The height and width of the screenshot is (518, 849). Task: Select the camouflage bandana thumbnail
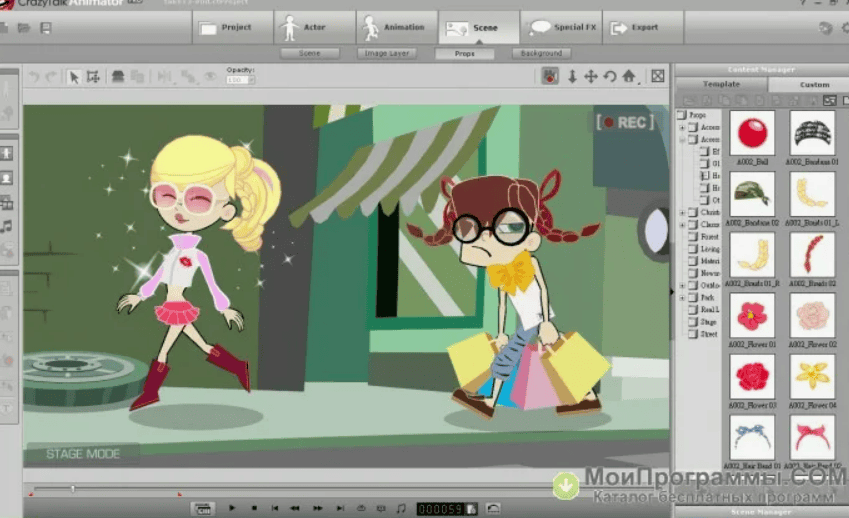point(752,194)
